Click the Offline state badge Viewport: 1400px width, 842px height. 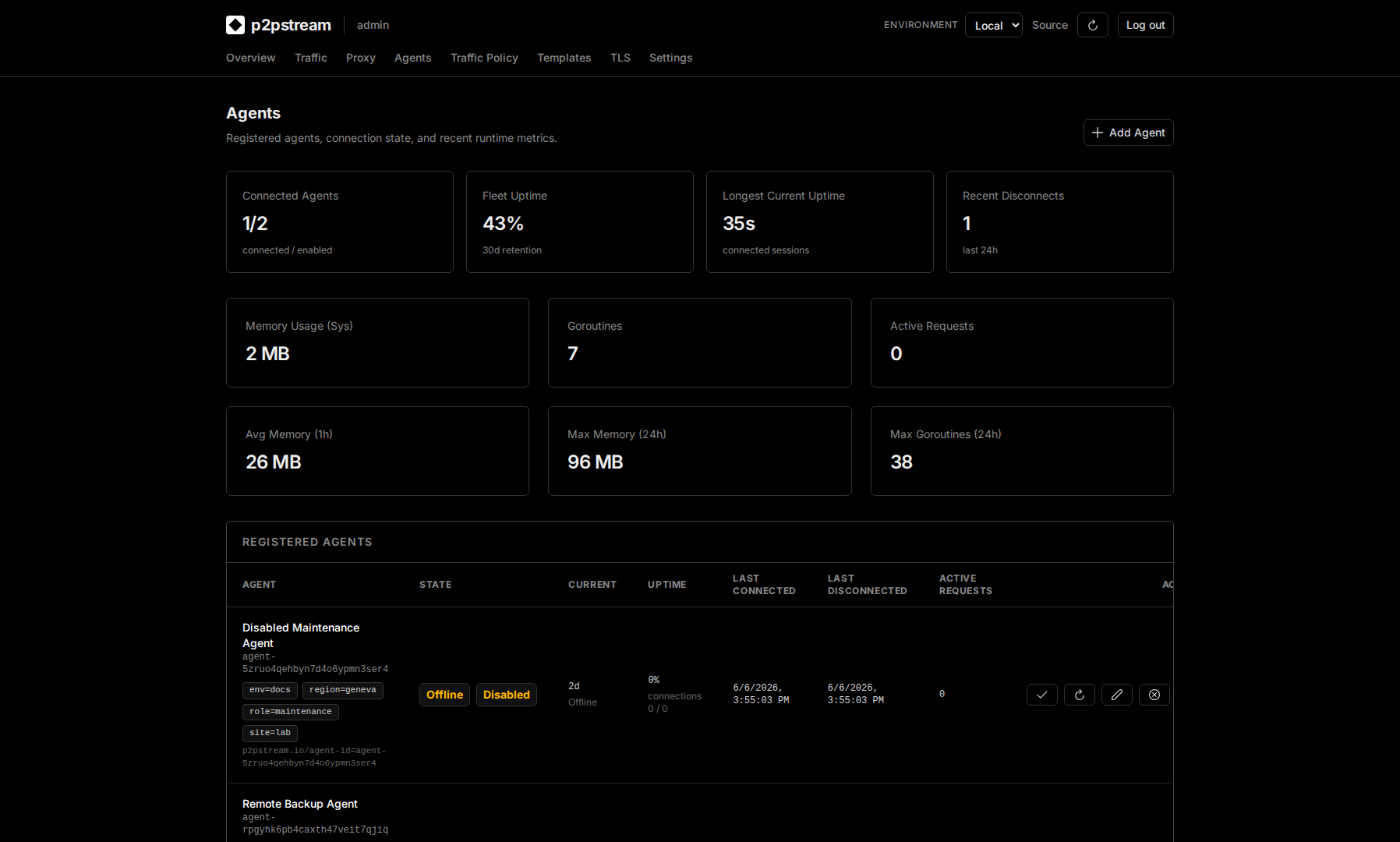tap(444, 695)
